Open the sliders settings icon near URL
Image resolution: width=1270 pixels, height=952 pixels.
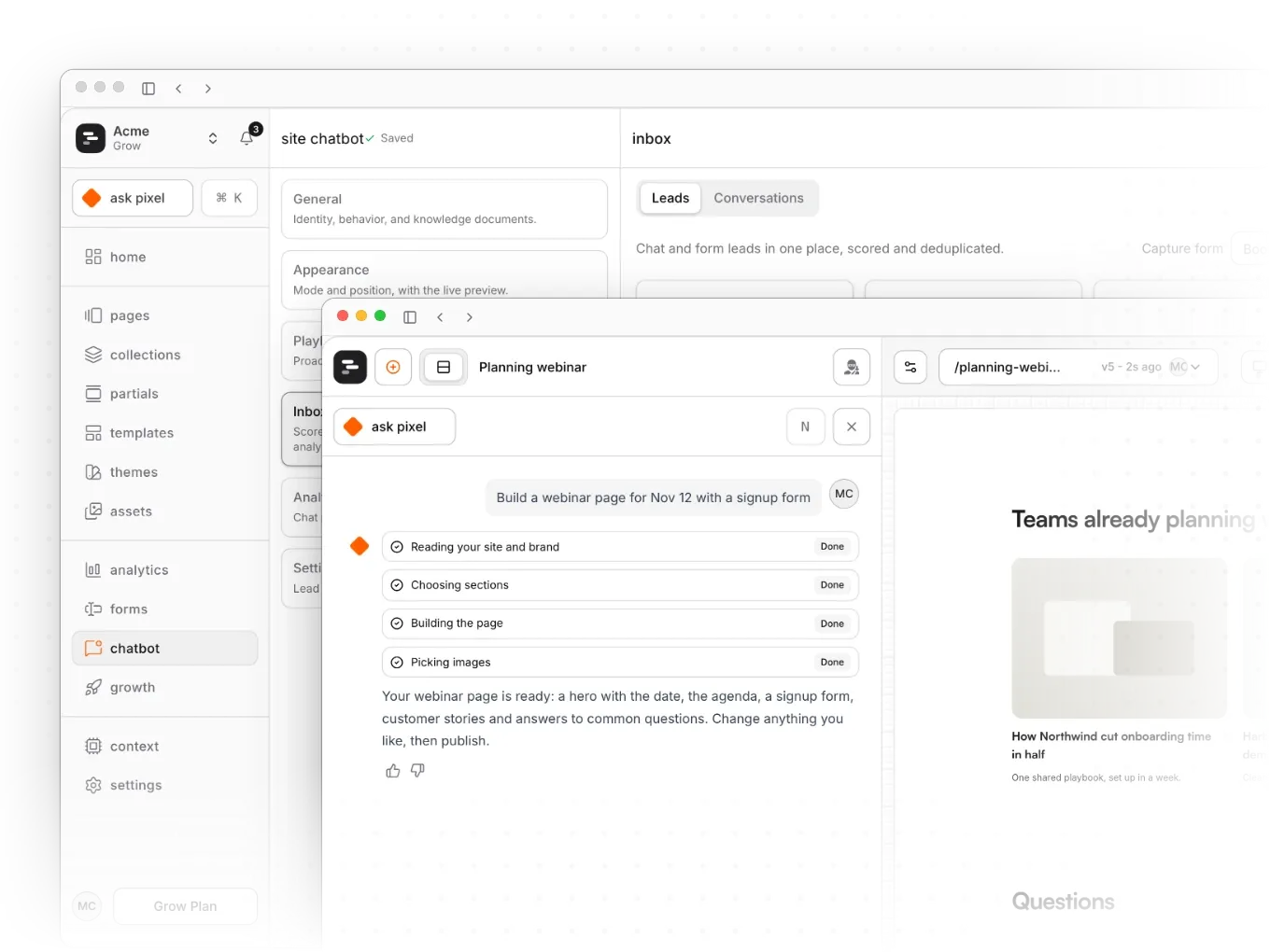pos(910,368)
